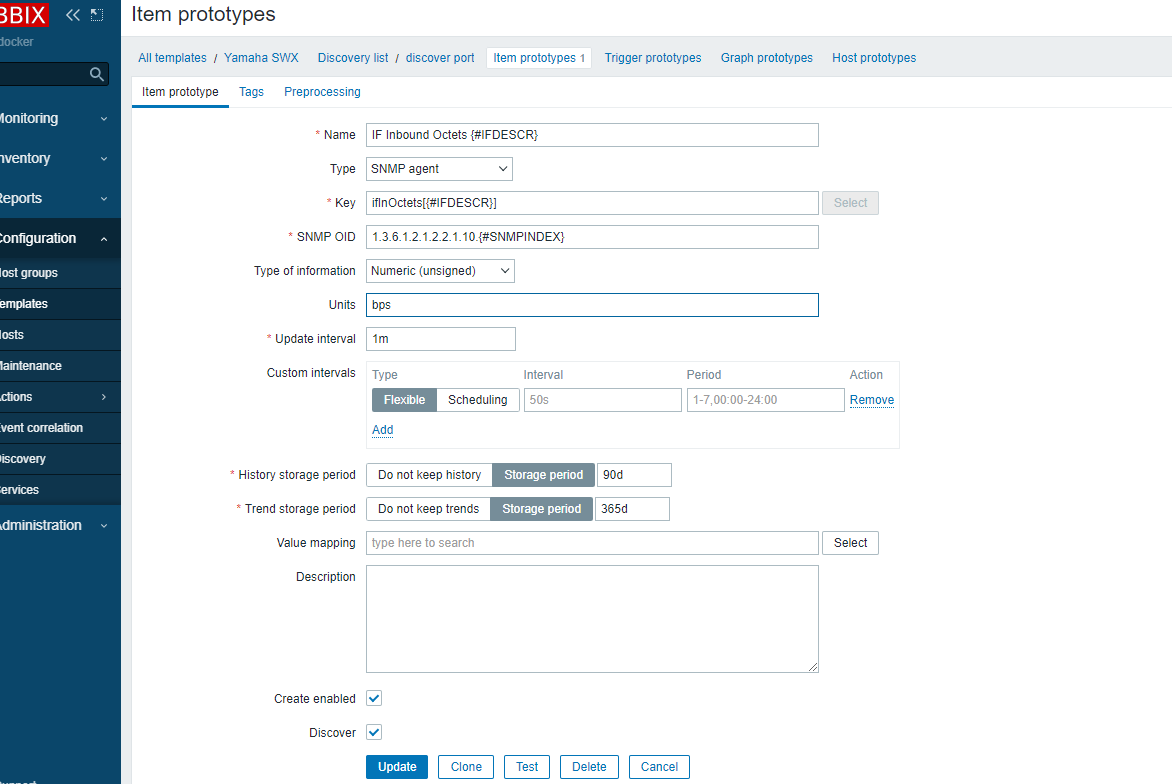Focus the Name input field
The image size is (1172, 784).
[x=592, y=135]
